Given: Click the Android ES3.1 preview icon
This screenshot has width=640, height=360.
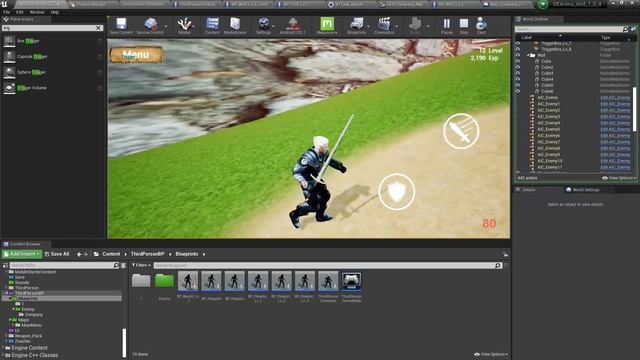Looking at the screenshot, I should click(x=293, y=26).
